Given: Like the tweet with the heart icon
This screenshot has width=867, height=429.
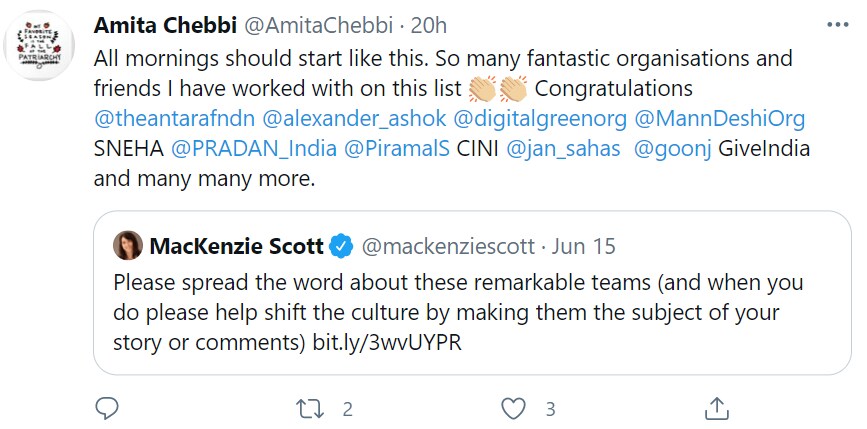Looking at the screenshot, I should (513, 409).
